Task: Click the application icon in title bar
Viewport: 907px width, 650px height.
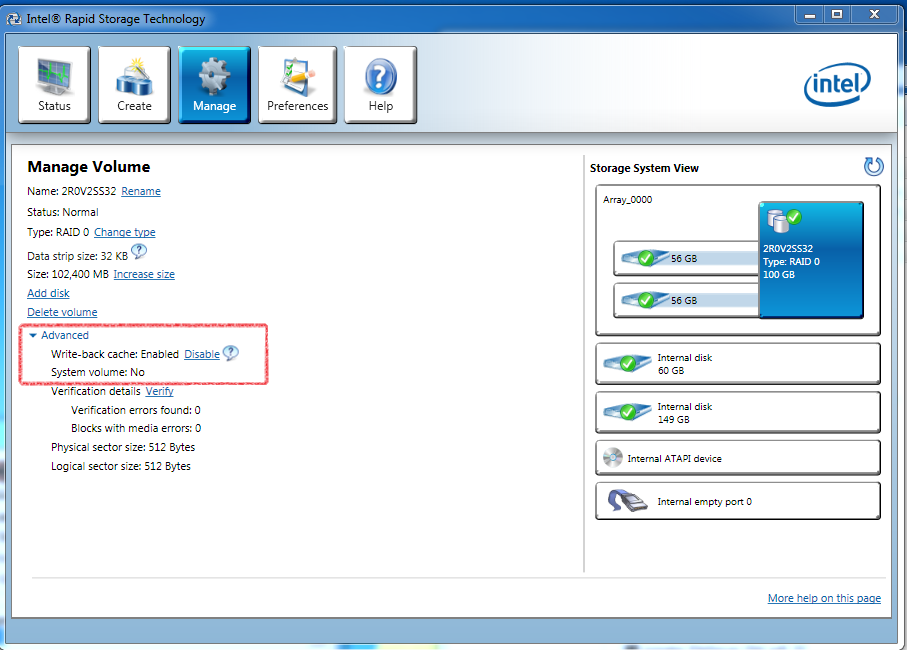Action: [14, 20]
